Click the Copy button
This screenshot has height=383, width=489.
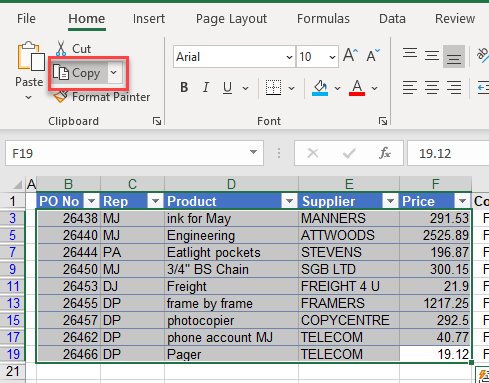coord(79,73)
